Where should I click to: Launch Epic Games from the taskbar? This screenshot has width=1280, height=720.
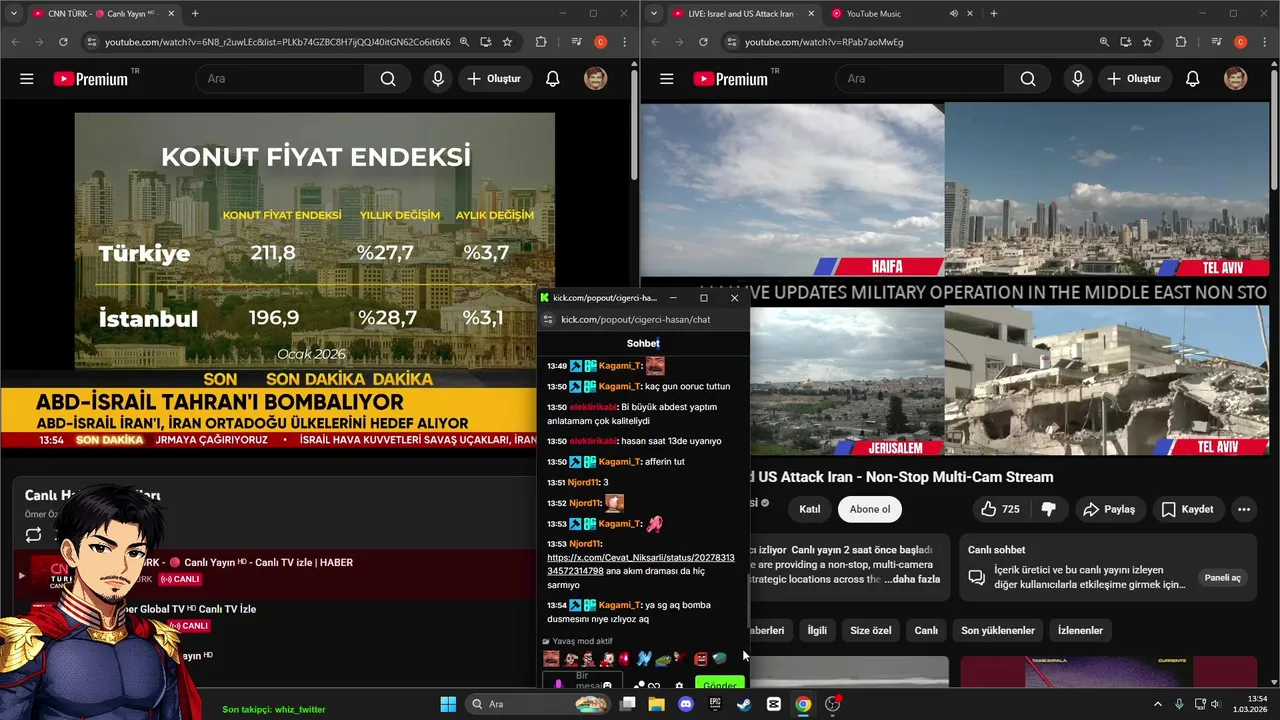(x=715, y=704)
